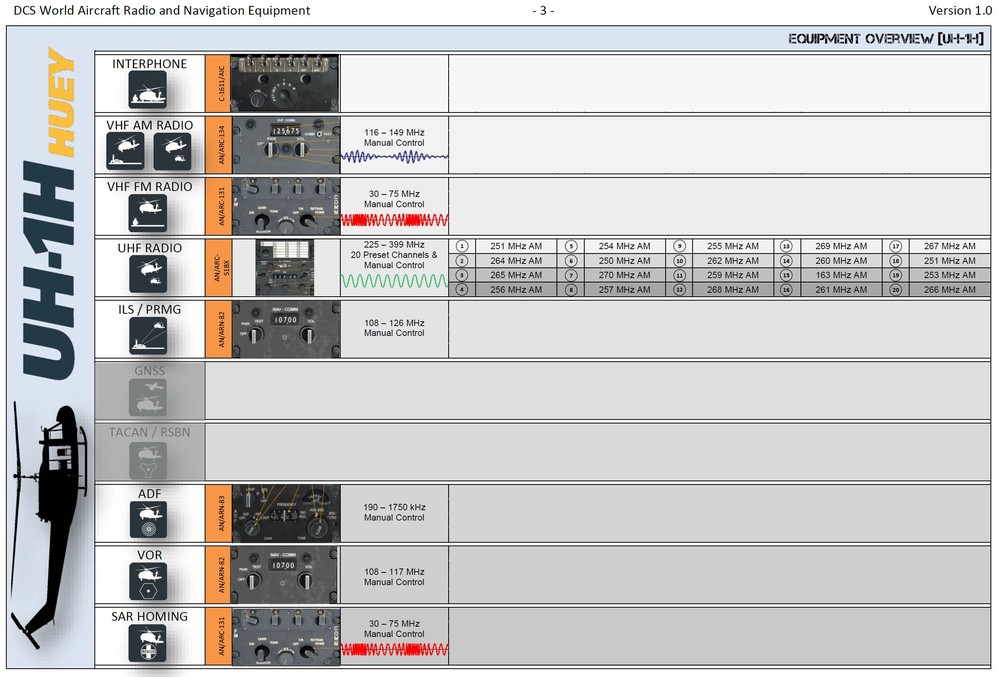Click the '256 MHz AM' preset cell
This screenshot has height=677, width=1000.
pos(516,289)
